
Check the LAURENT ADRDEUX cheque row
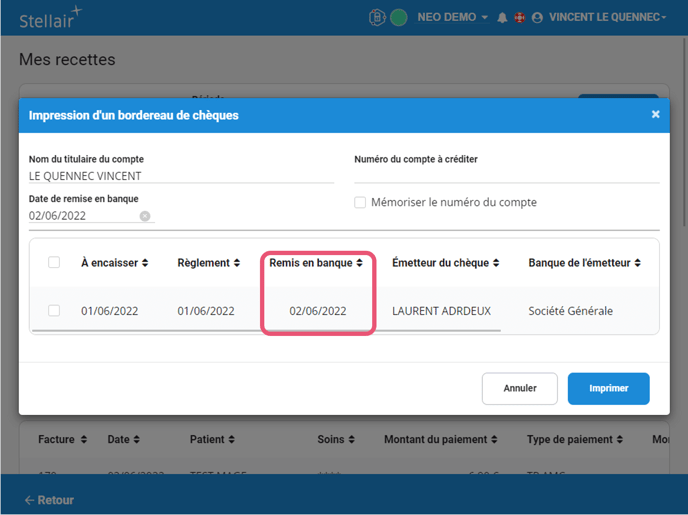[x=54, y=311]
